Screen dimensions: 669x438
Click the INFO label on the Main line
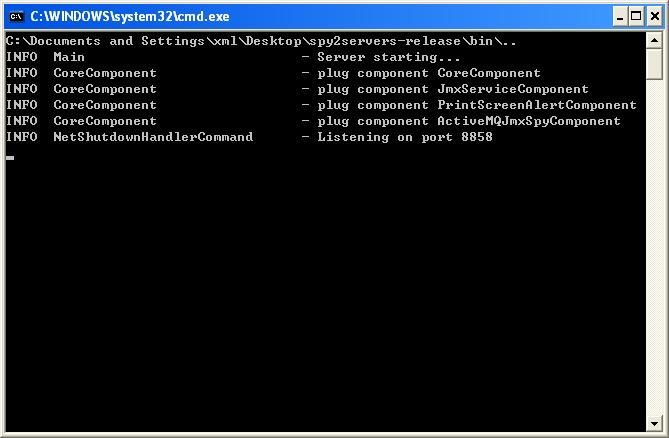pos(22,57)
